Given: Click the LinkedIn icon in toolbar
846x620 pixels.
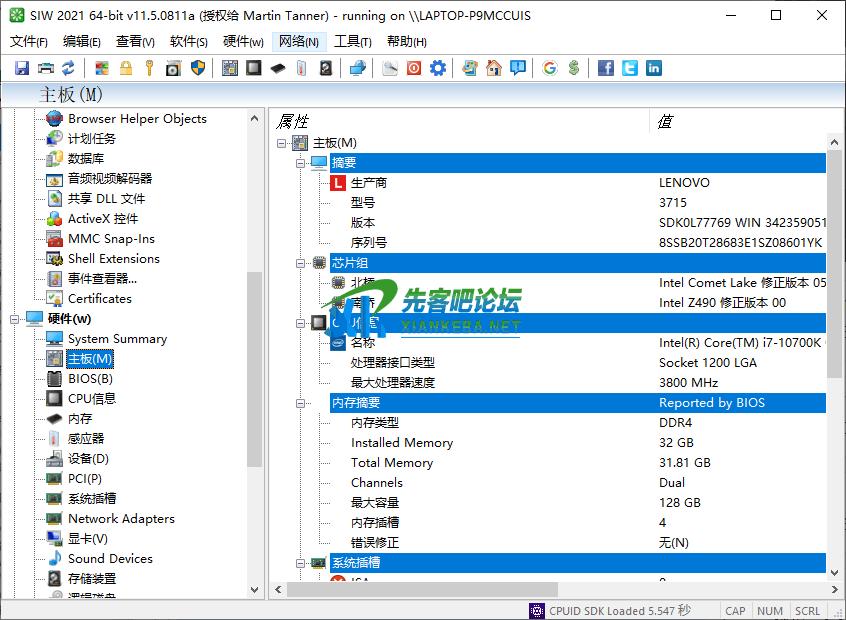Looking at the screenshot, I should [653, 68].
